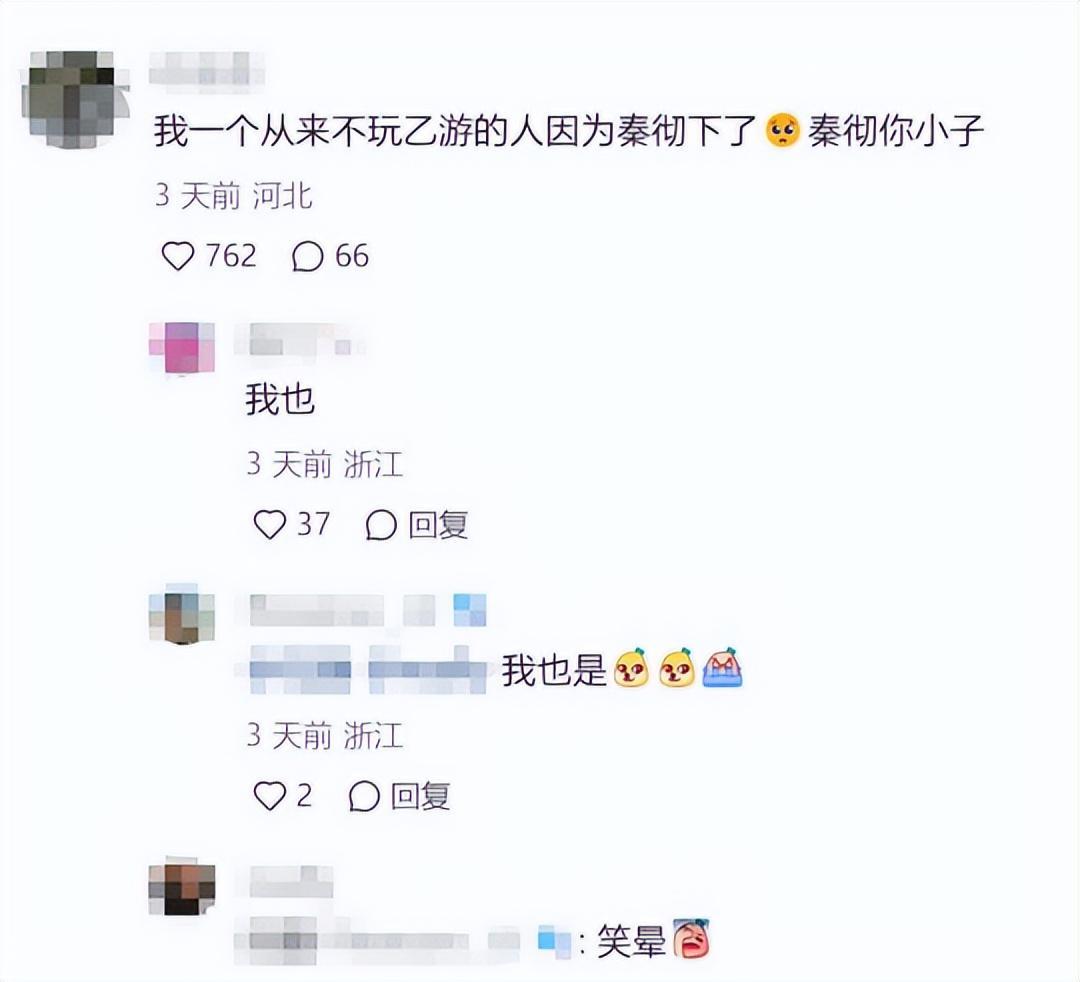1080x982 pixels.
Task: Like the "我也是" reply with 2 likes
Action: pyautogui.click(x=269, y=795)
